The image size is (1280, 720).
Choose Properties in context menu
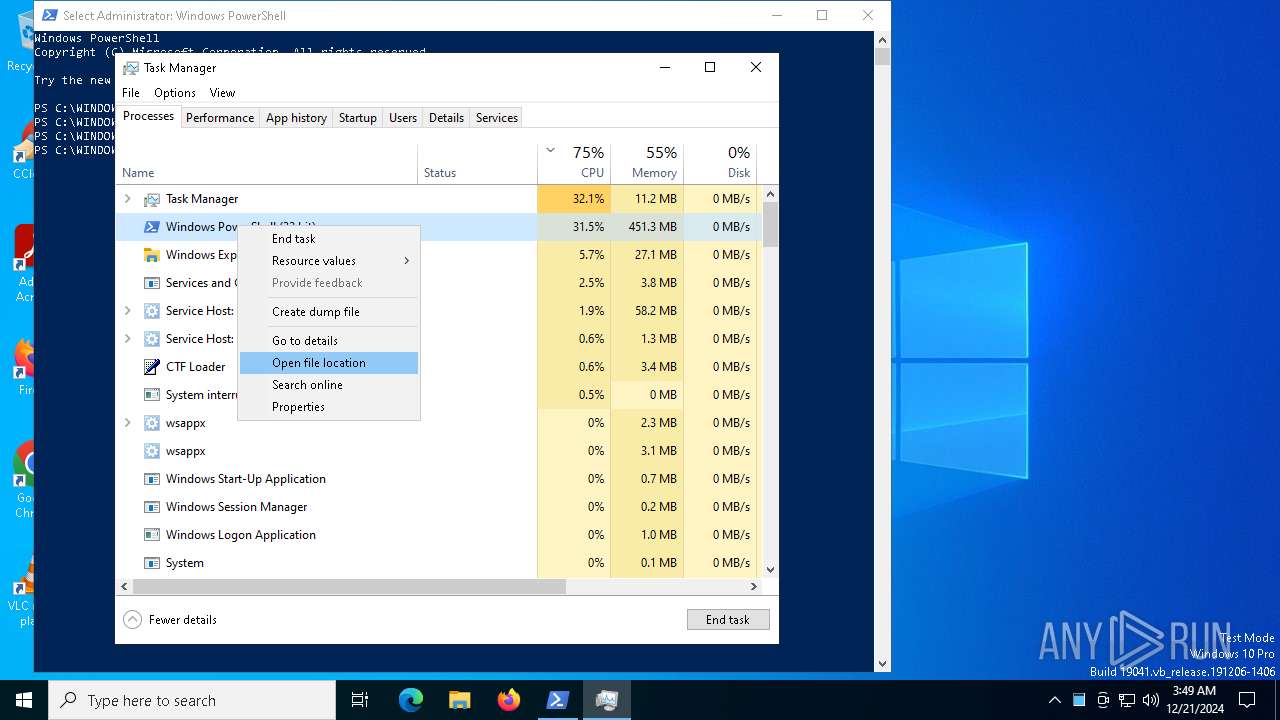[x=329, y=407]
